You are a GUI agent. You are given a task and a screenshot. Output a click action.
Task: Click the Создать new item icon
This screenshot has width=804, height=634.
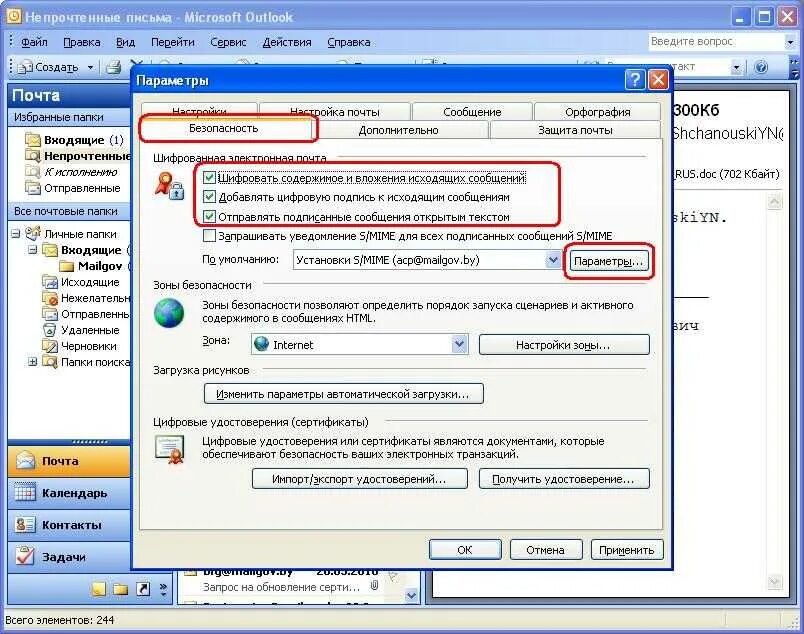click(x=25, y=67)
